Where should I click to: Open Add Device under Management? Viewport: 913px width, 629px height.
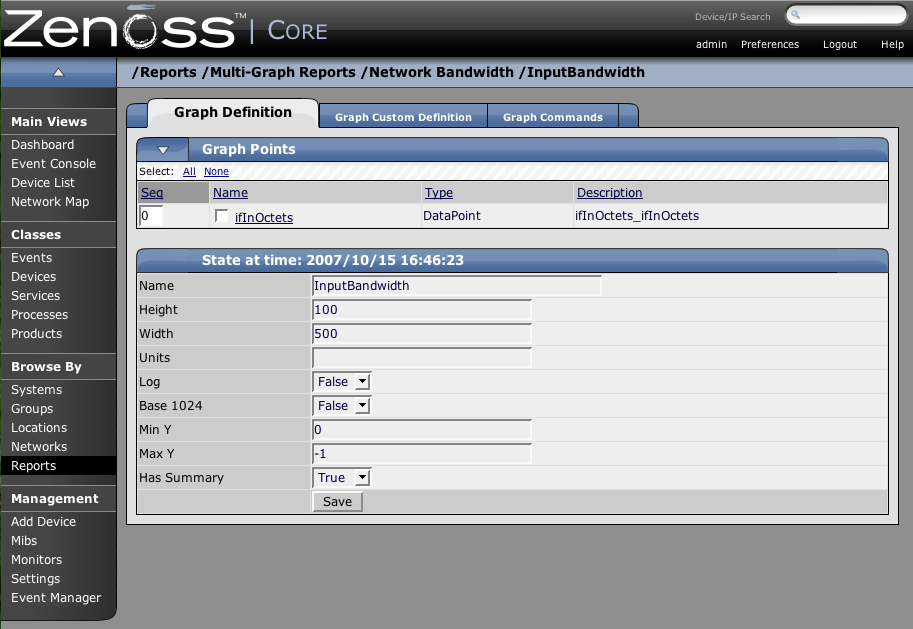click(44, 522)
